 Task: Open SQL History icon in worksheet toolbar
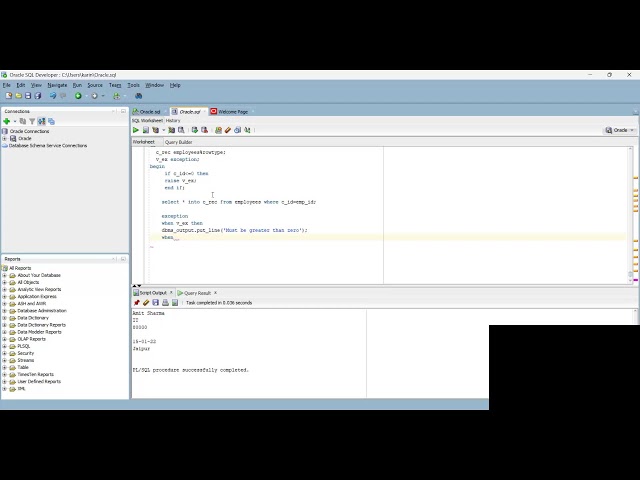[x=238, y=130]
